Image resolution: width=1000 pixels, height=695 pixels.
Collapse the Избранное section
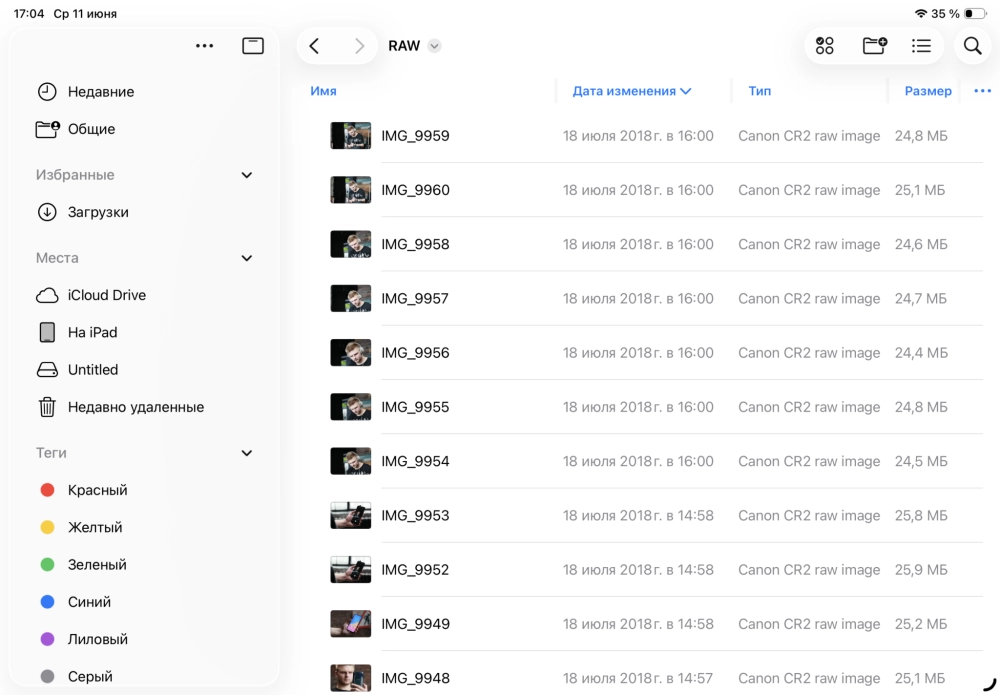point(247,175)
